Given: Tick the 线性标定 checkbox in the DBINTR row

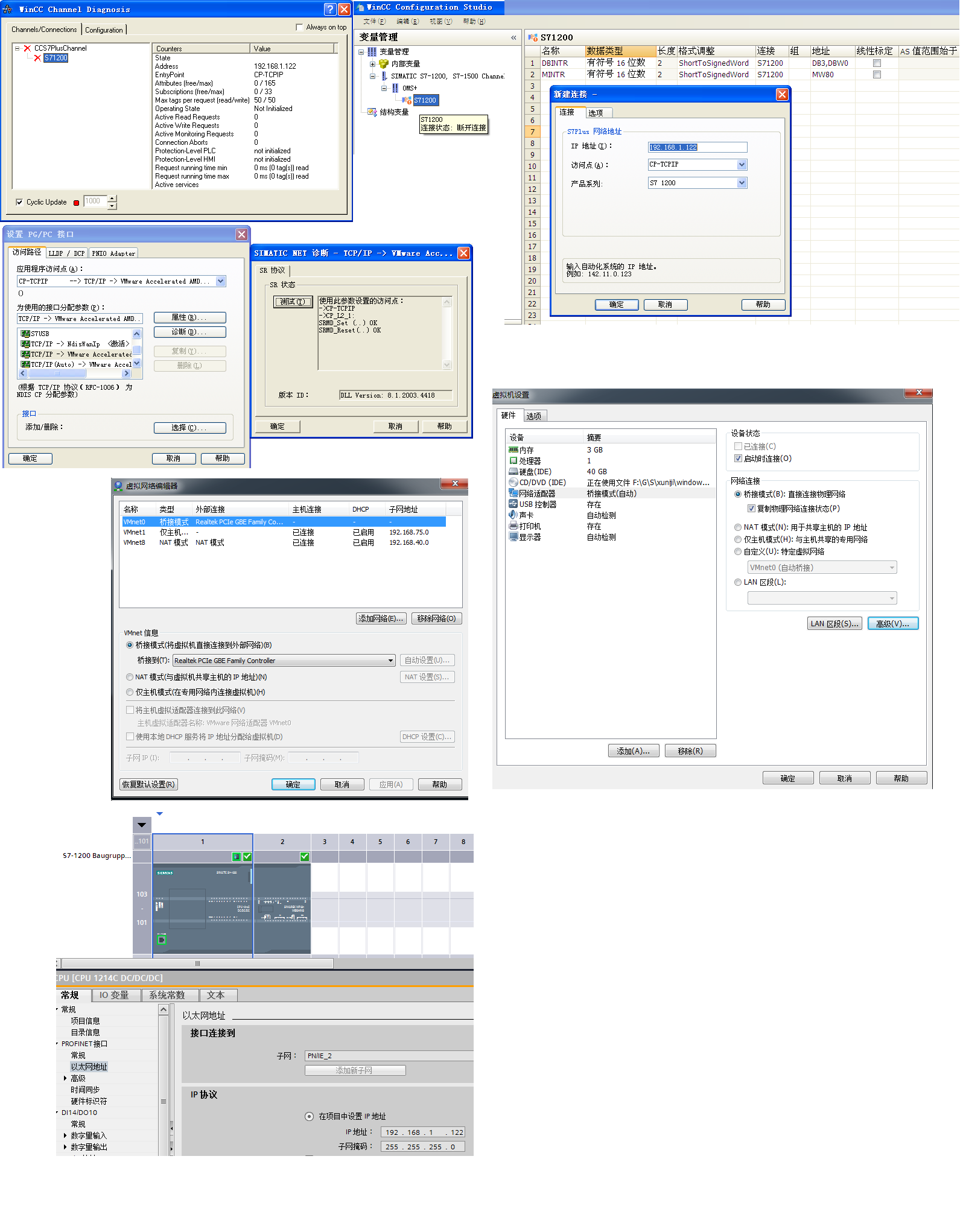Looking at the screenshot, I should pos(877,63).
